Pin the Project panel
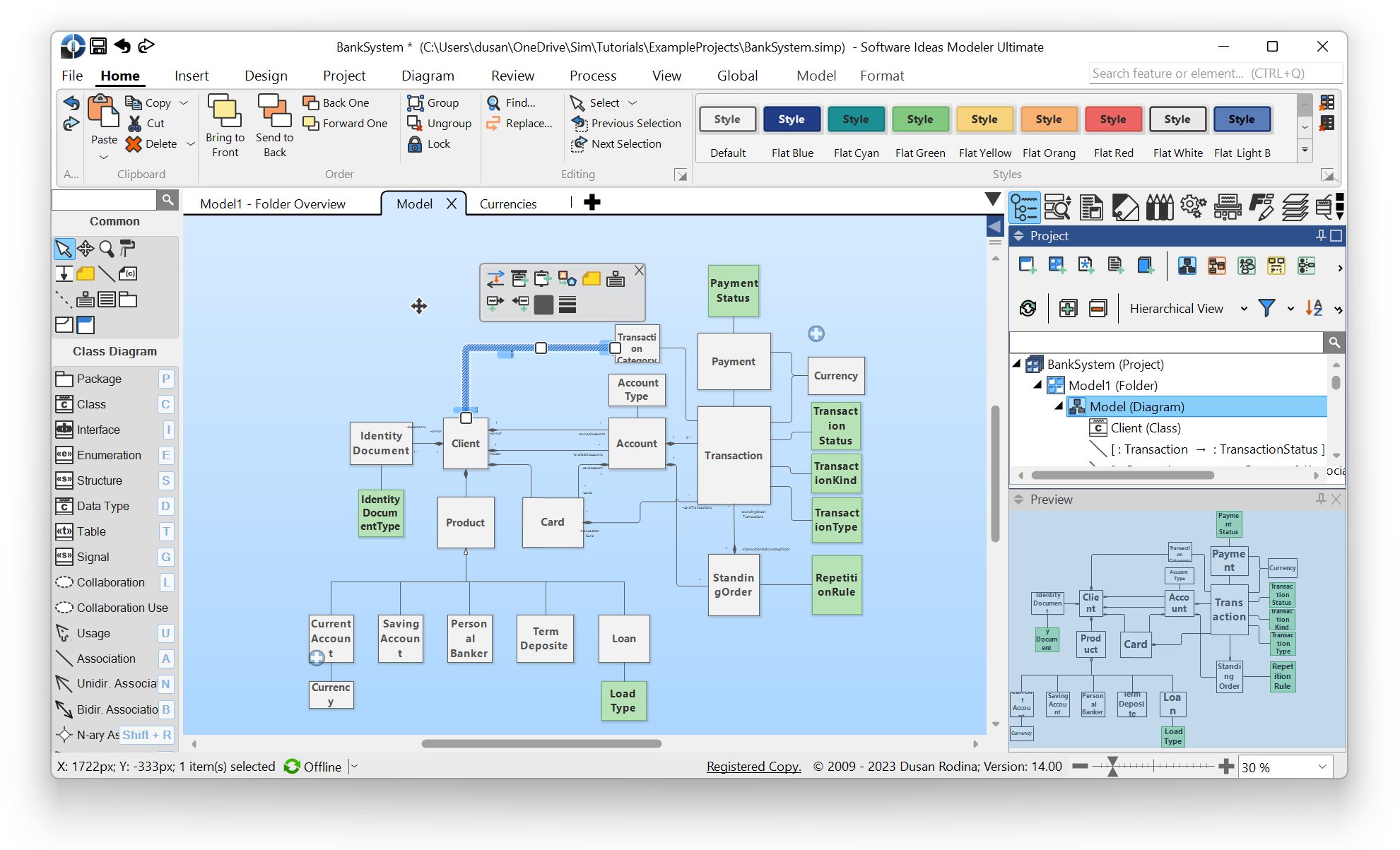Viewport: 1400px width, 850px height. [x=1320, y=235]
